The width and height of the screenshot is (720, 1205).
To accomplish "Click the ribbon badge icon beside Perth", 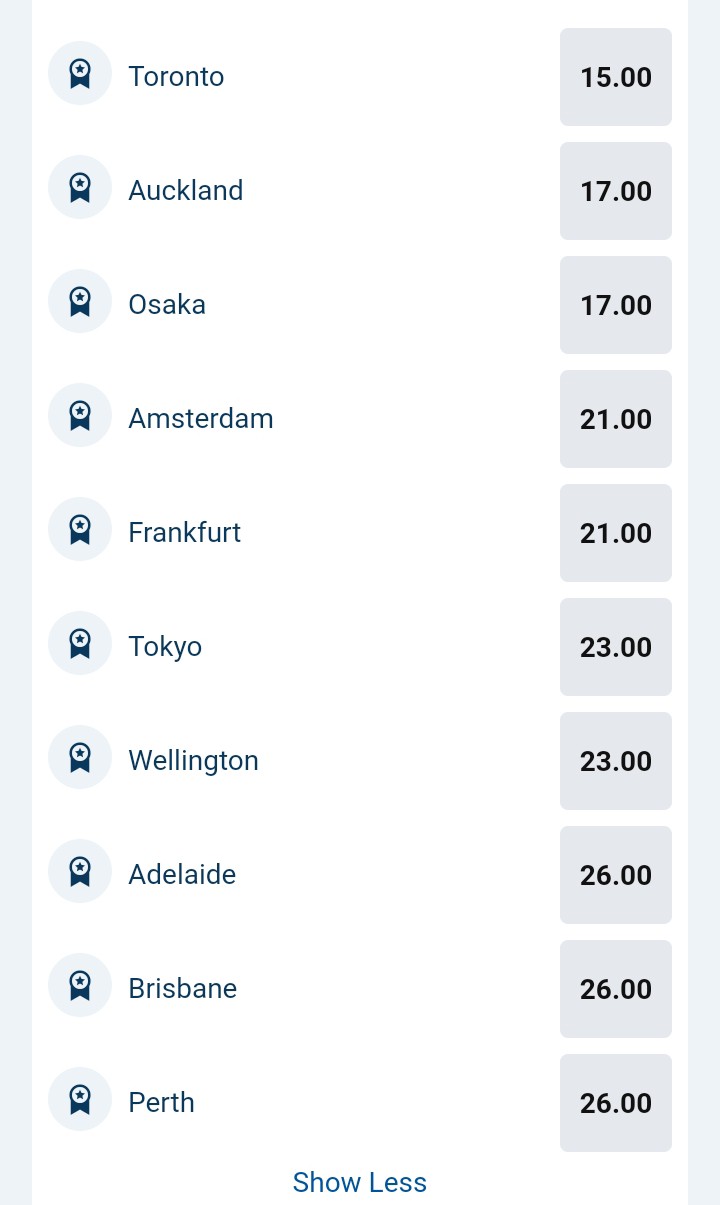I will (x=80, y=1100).
